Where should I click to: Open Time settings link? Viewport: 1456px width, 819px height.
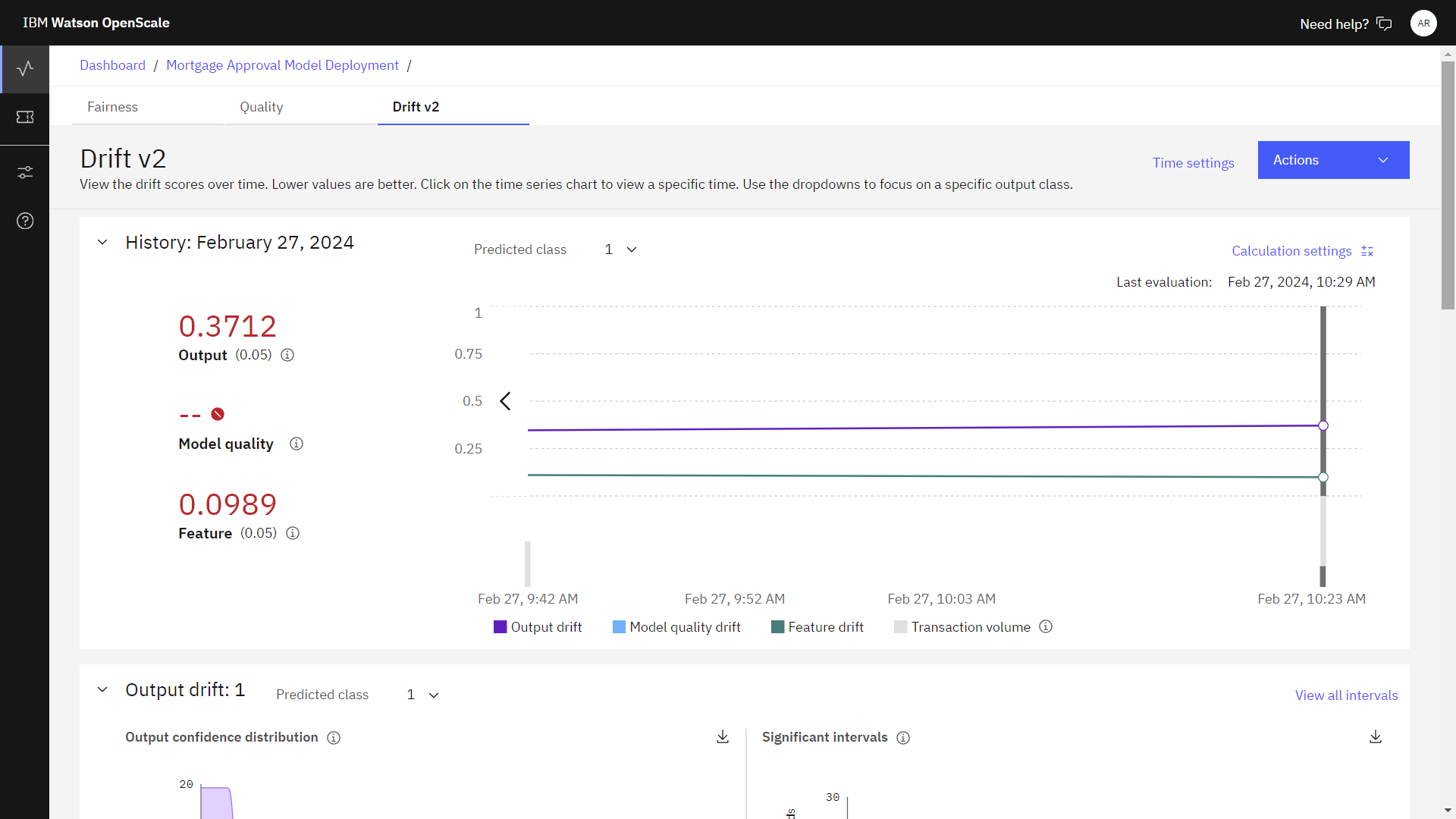pos(1193,163)
